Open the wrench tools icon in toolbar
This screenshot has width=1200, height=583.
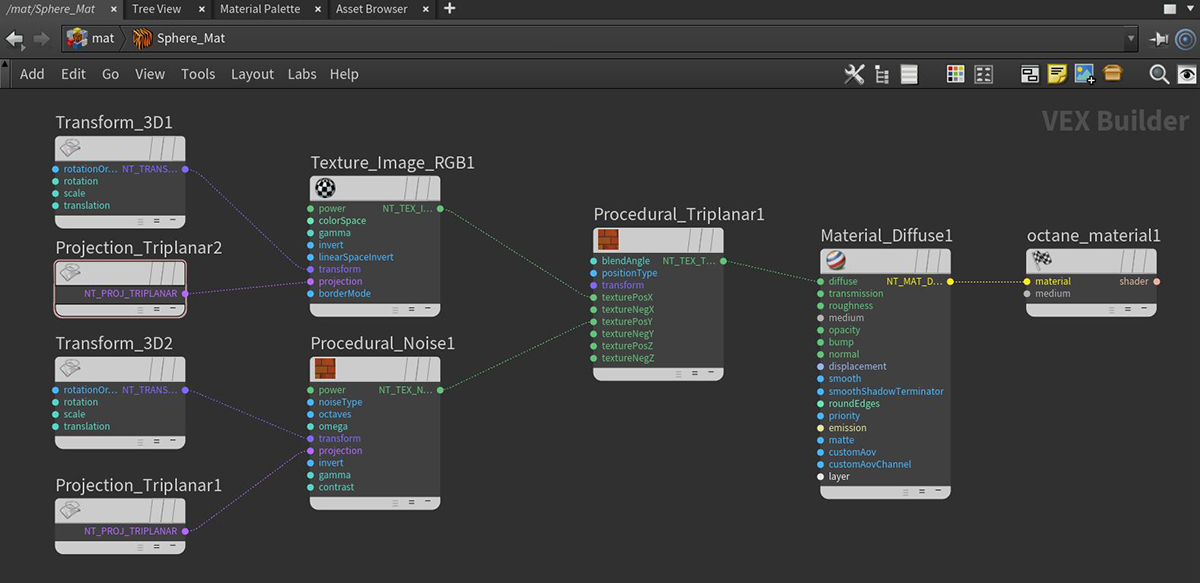click(x=853, y=74)
